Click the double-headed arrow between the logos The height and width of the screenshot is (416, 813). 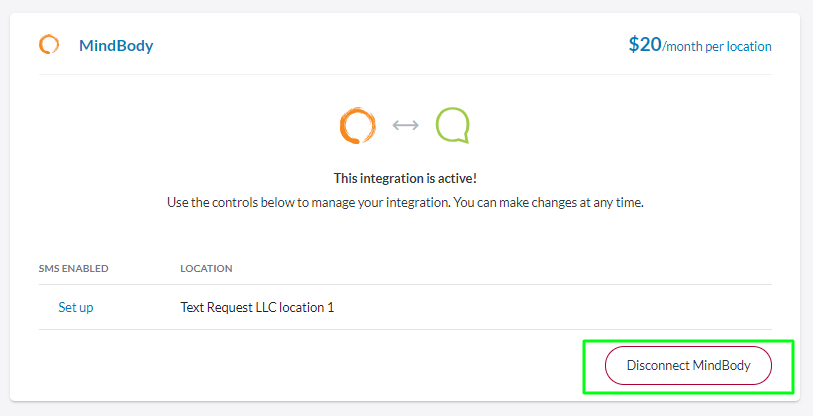pos(405,125)
